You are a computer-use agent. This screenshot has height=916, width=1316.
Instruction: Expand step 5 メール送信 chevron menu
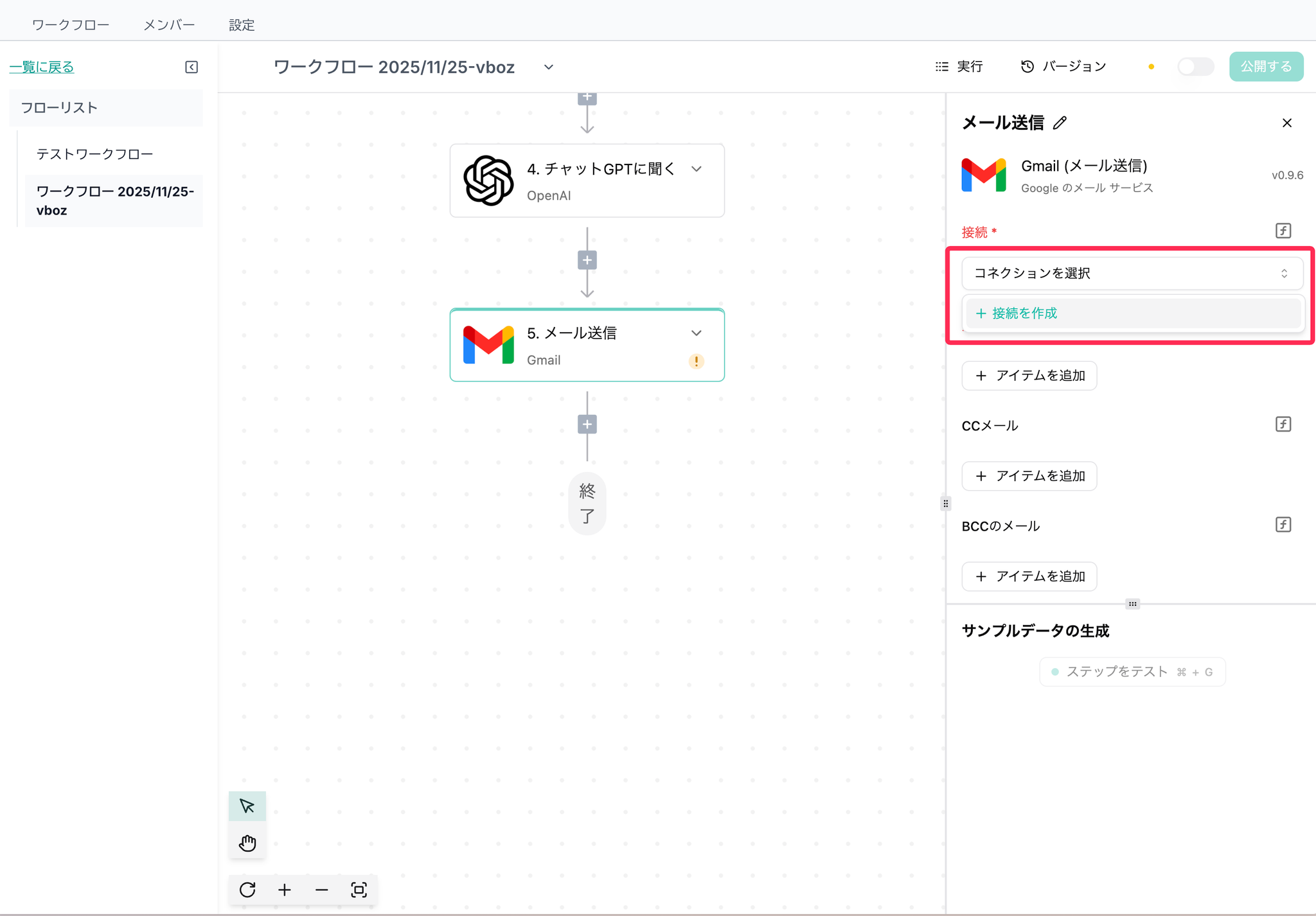(696, 333)
